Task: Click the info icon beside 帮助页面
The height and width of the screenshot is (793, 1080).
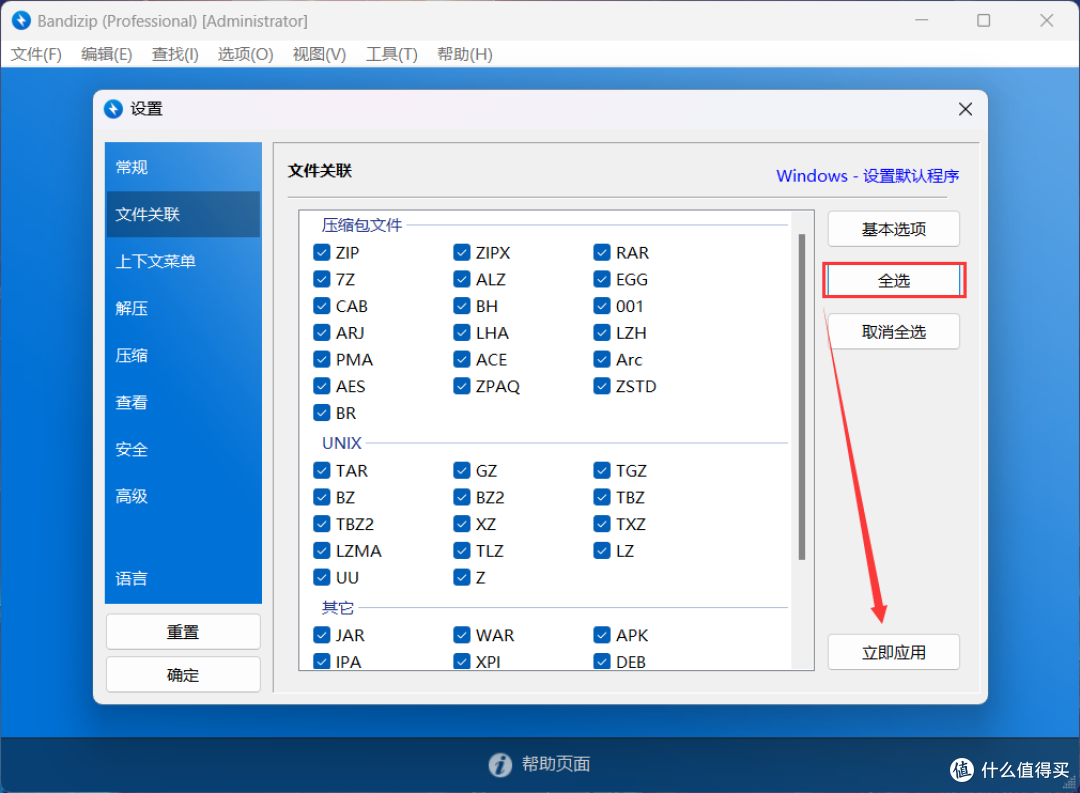Action: coord(500,764)
